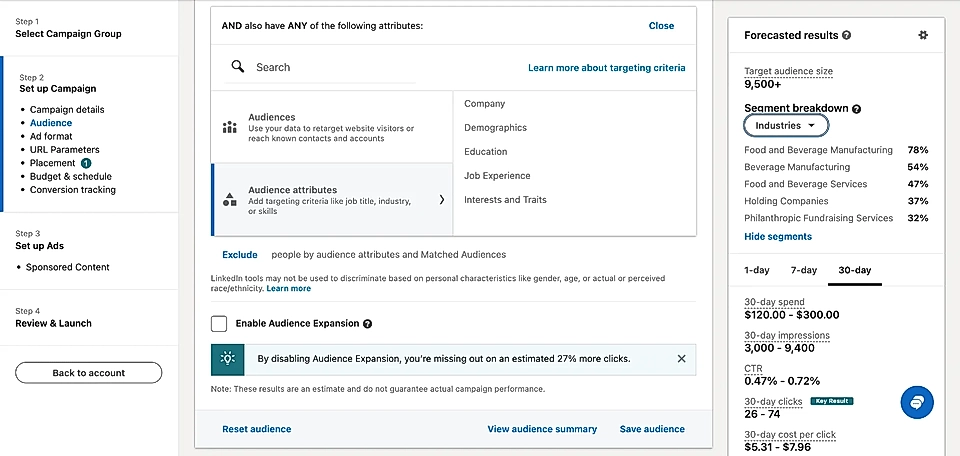Select the 30-day forecast tab
Image resolution: width=960 pixels, height=456 pixels.
click(855, 270)
